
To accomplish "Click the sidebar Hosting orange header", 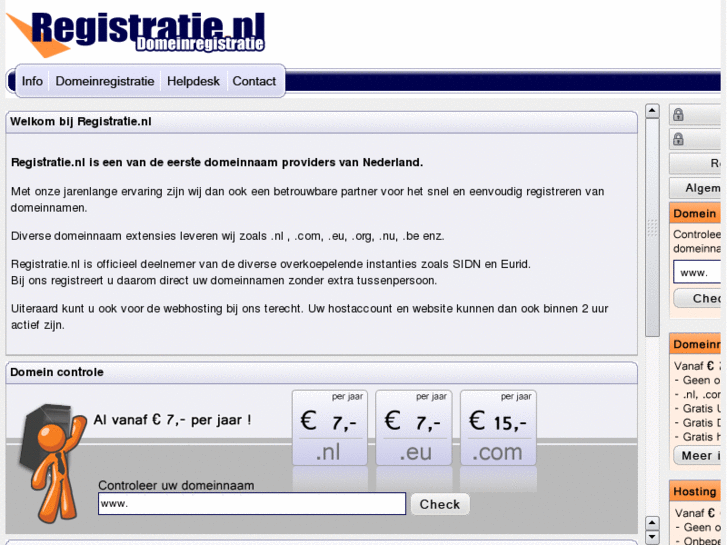I will click(x=695, y=491).
